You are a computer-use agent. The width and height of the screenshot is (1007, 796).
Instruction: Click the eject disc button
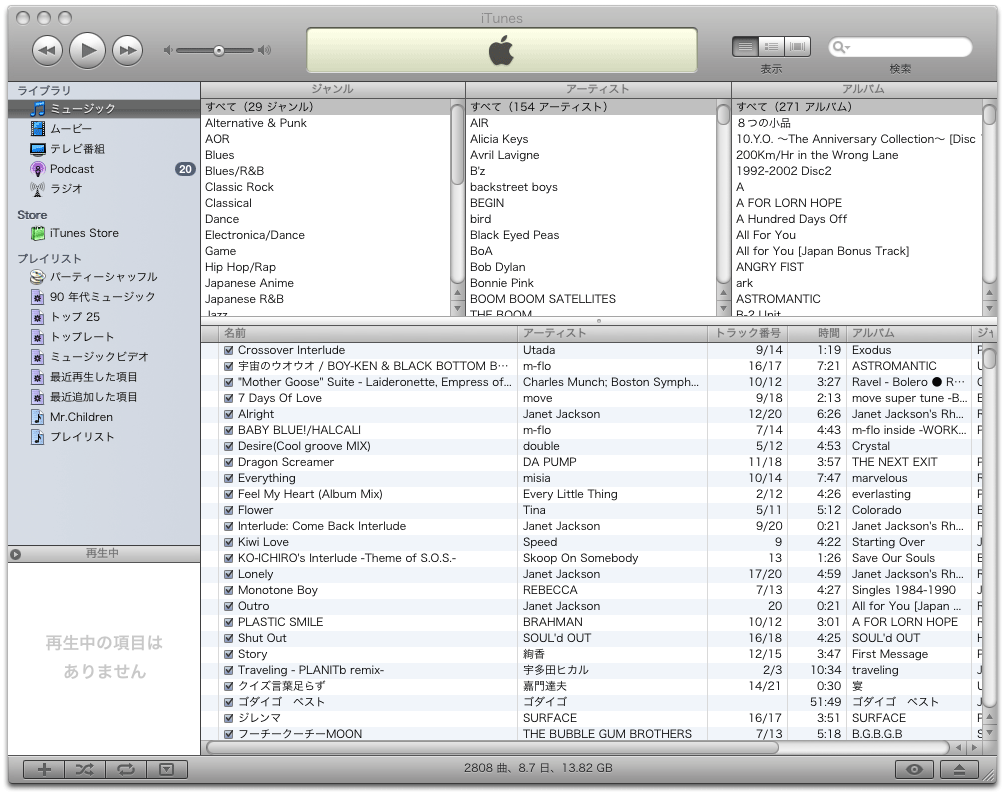(959, 769)
